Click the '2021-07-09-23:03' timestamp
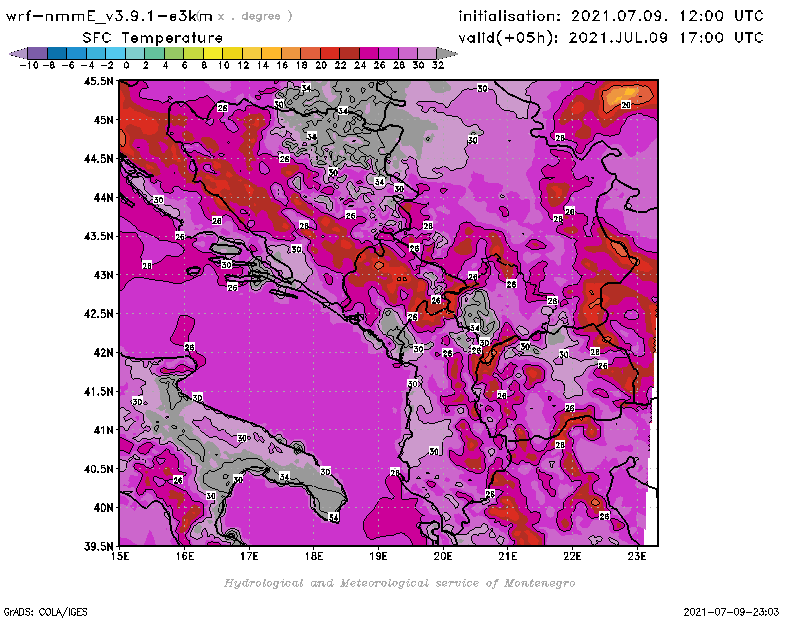 (x=731, y=611)
